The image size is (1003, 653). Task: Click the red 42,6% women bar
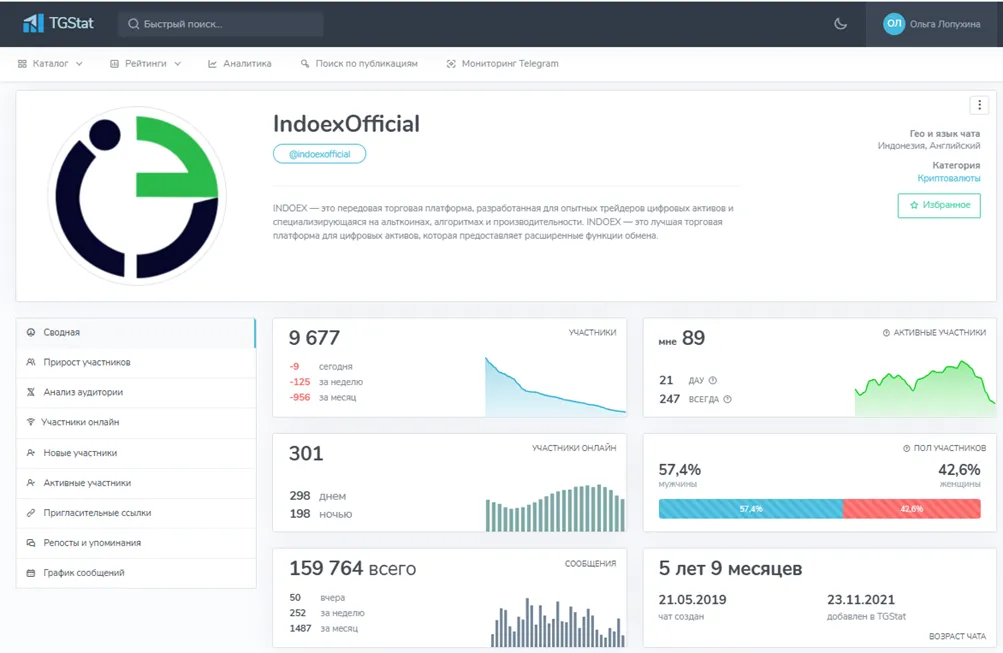(912, 509)
